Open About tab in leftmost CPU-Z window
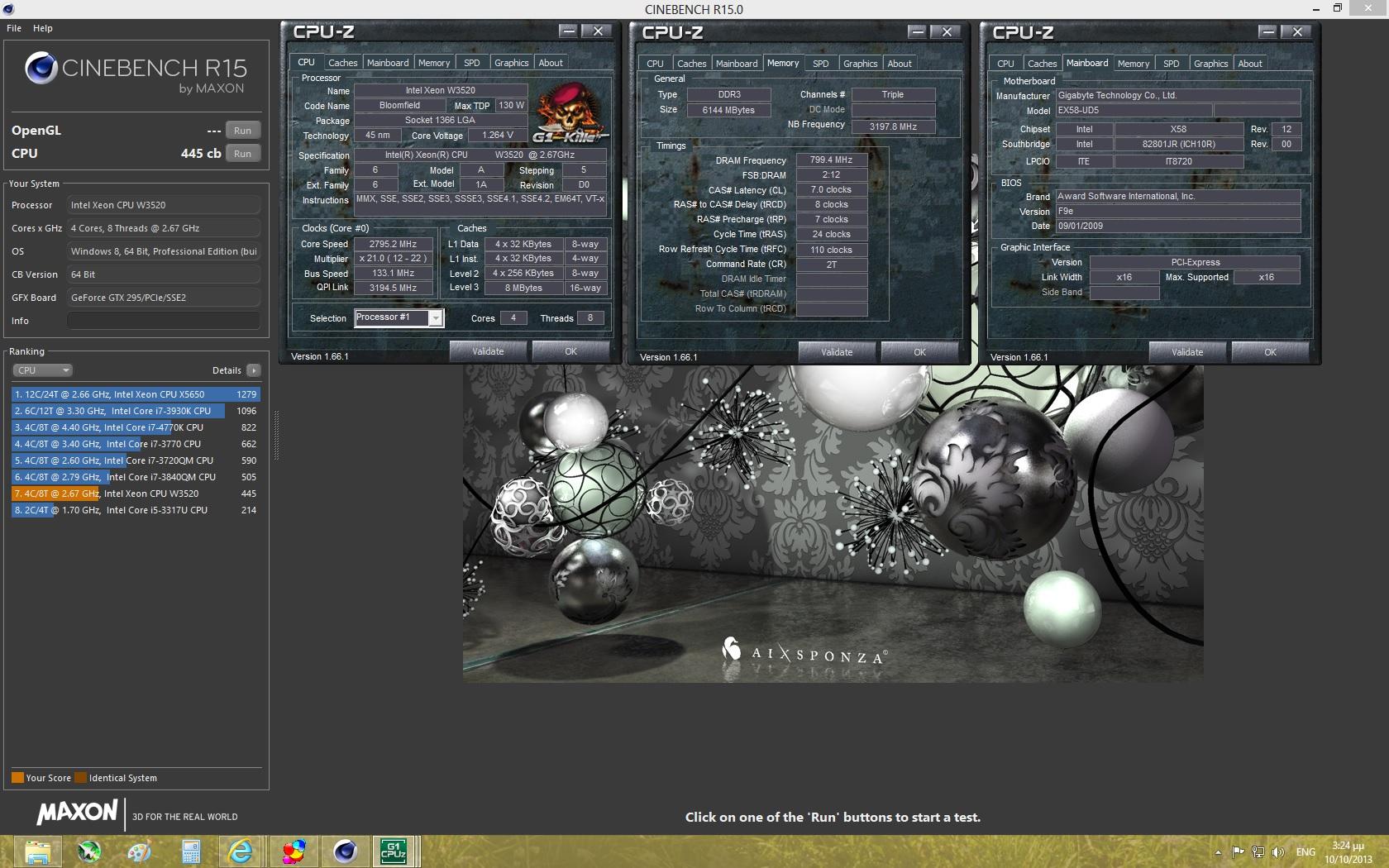 click(x=551, y=63)
